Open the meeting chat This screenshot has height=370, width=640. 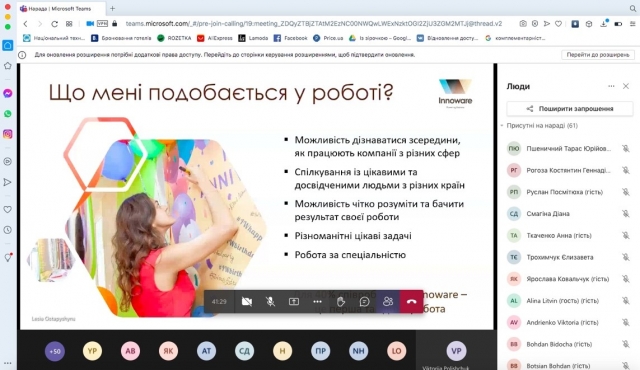pos(364,301)
